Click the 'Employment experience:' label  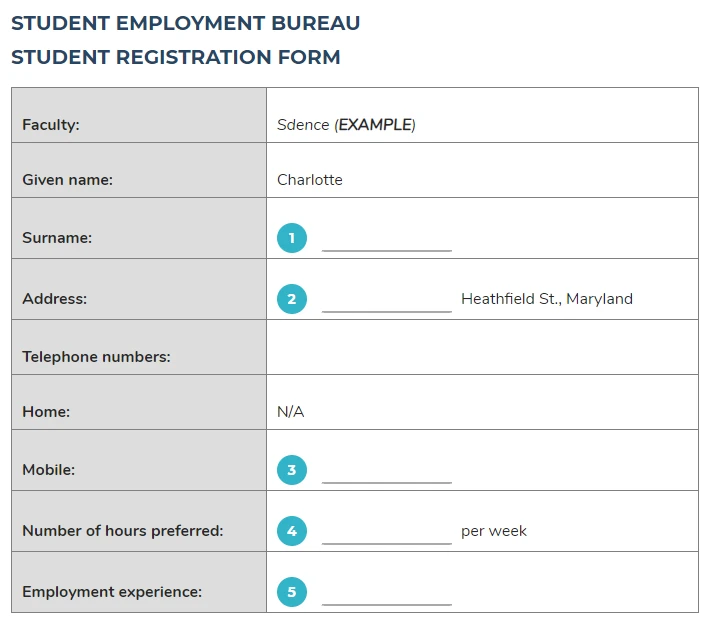click(x=112, y=592)
